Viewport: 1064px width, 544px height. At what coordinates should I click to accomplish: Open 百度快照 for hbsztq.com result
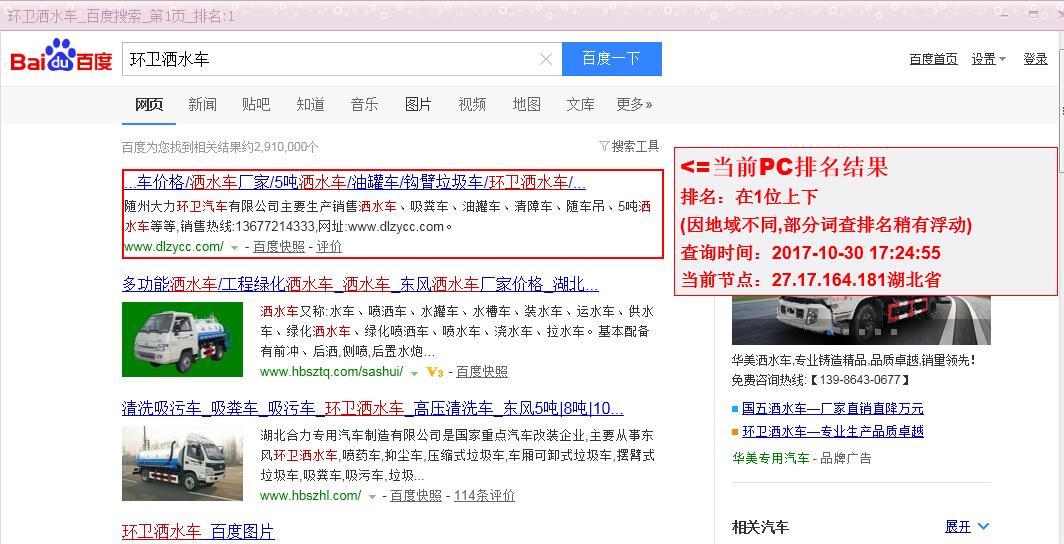tap(482, 372)
